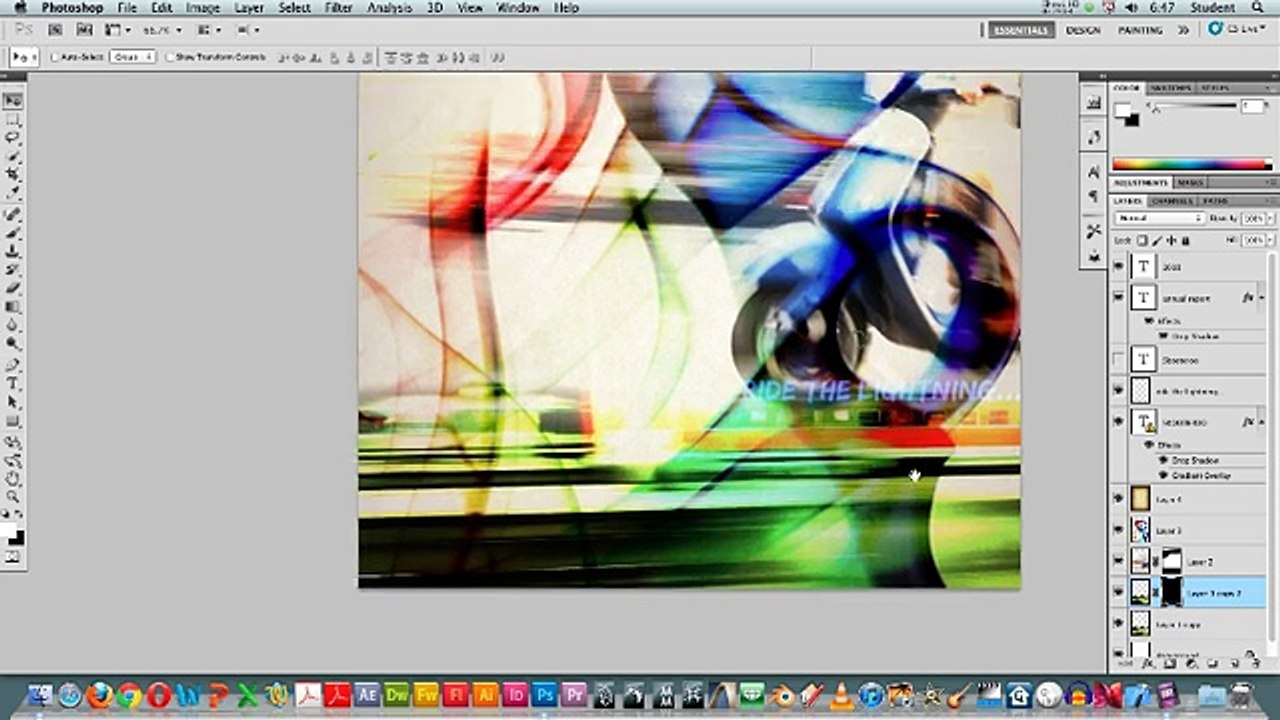Toggle lock transparent pixels
This screenshot has width=1280, height=720.
pos(1143,241)
